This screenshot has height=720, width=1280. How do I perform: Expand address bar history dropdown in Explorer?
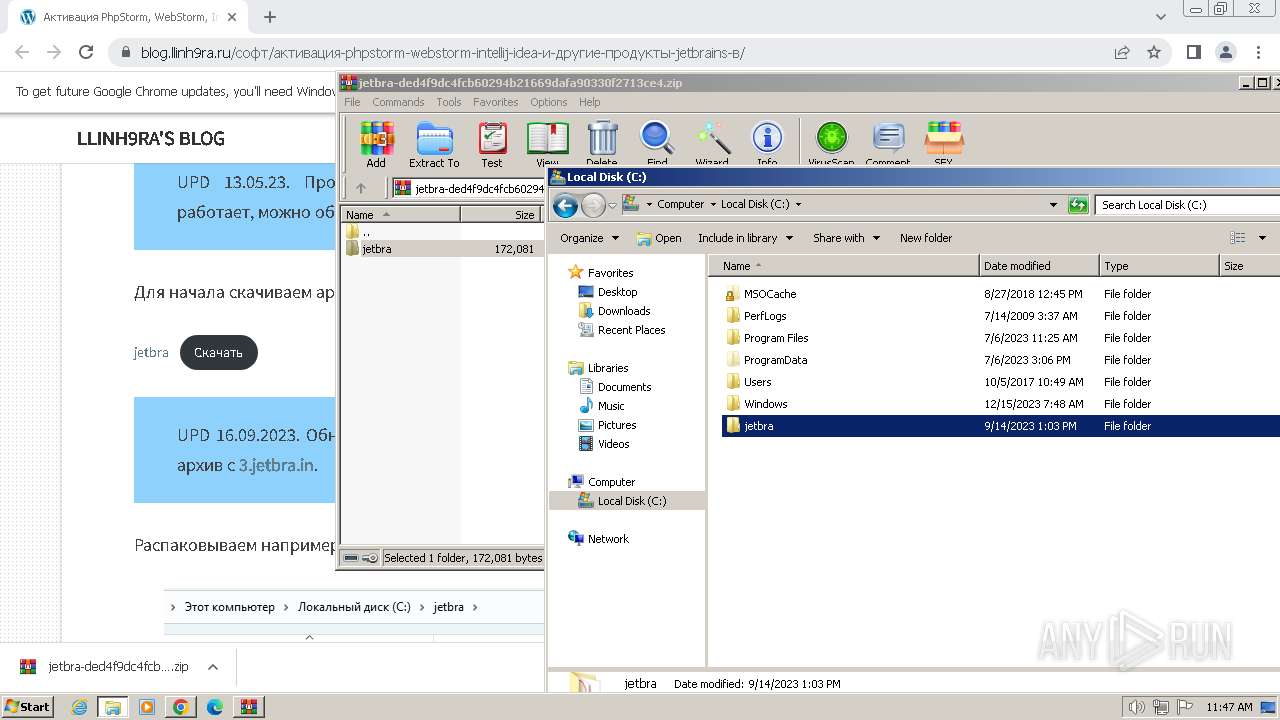click(1053, 205)
